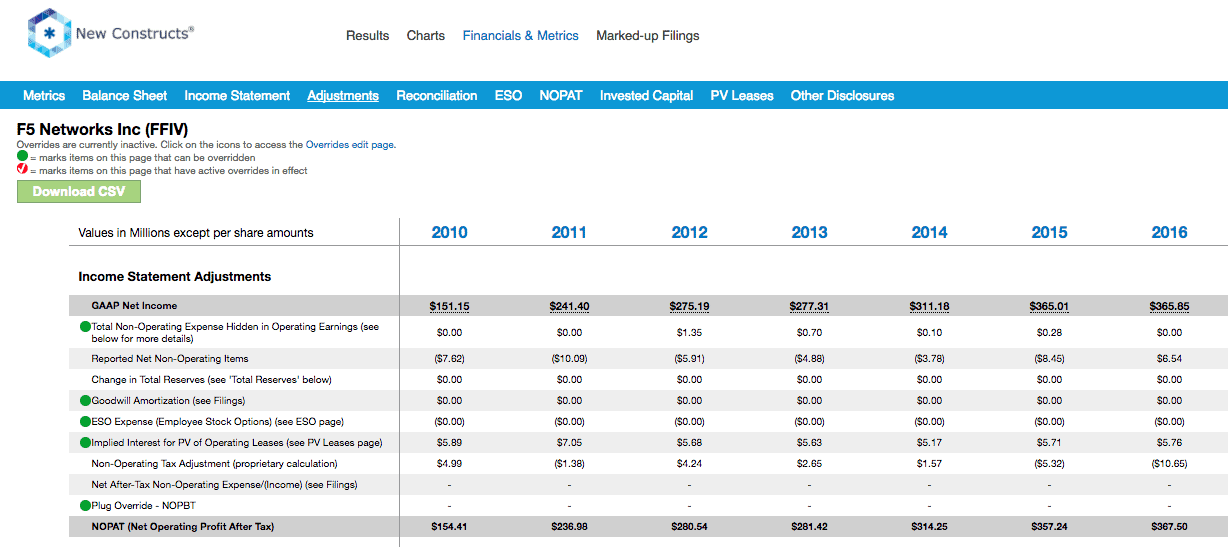
Task: Click green override icon beside Goodwill Amortization
Action: tap(85, 401)
